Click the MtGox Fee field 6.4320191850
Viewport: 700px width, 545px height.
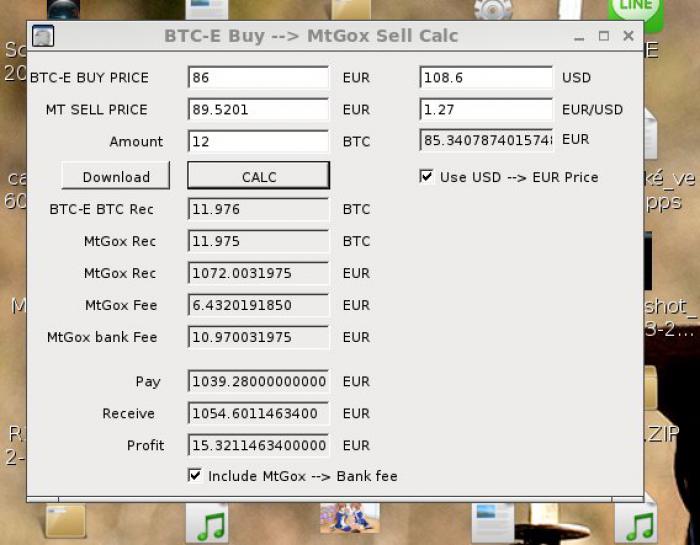258,305
